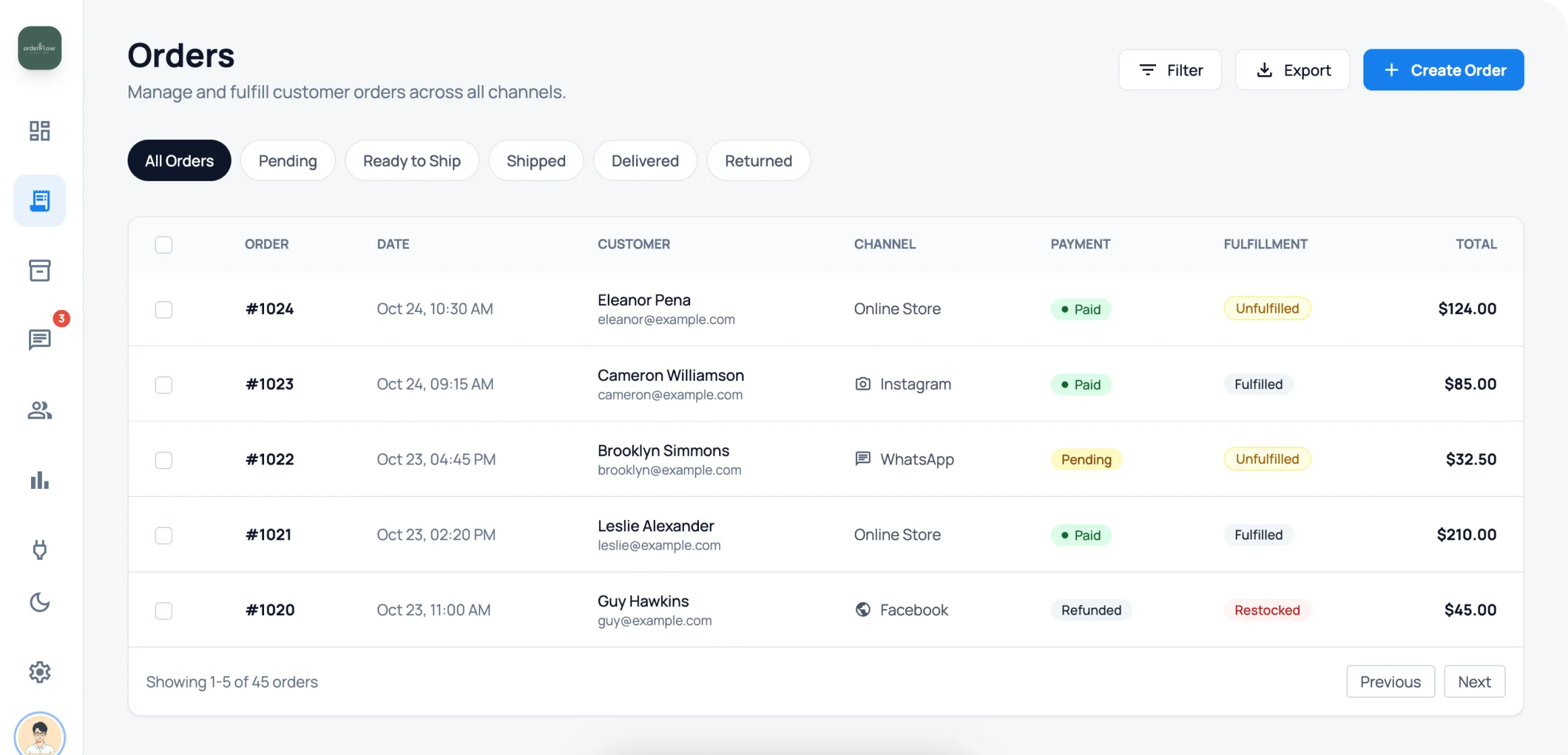Select the checkbox next to order #1020
1568x755 pixels.
click(x=163, y=610)
